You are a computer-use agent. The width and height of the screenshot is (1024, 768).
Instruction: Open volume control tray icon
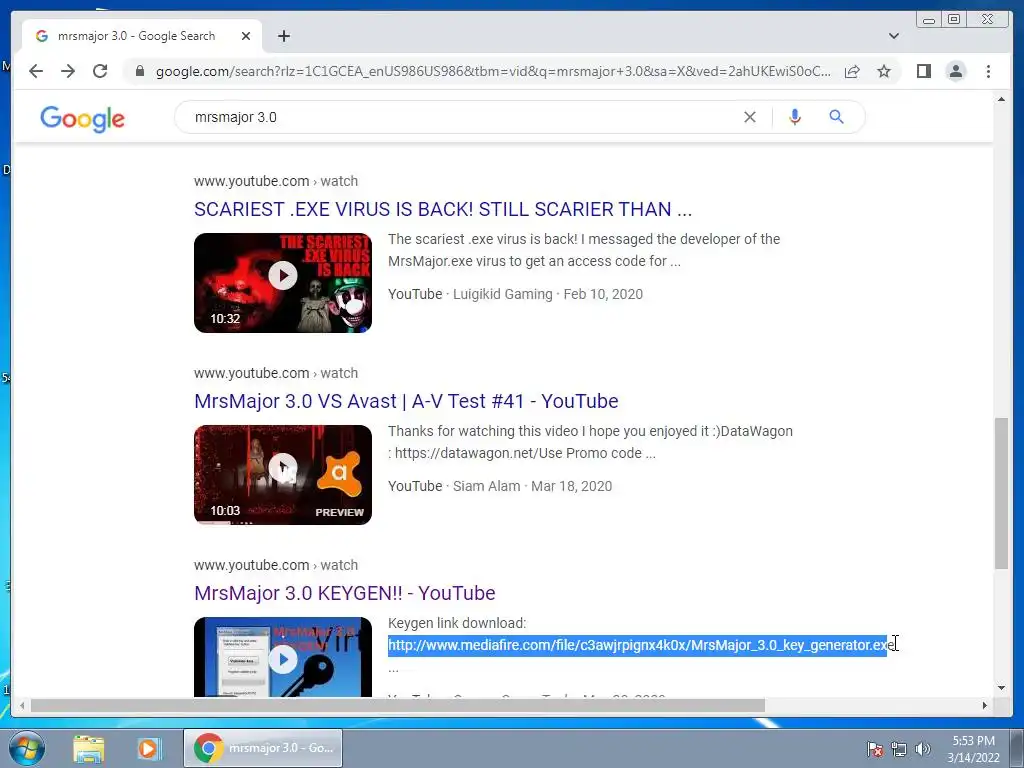[x=923, y=749]
